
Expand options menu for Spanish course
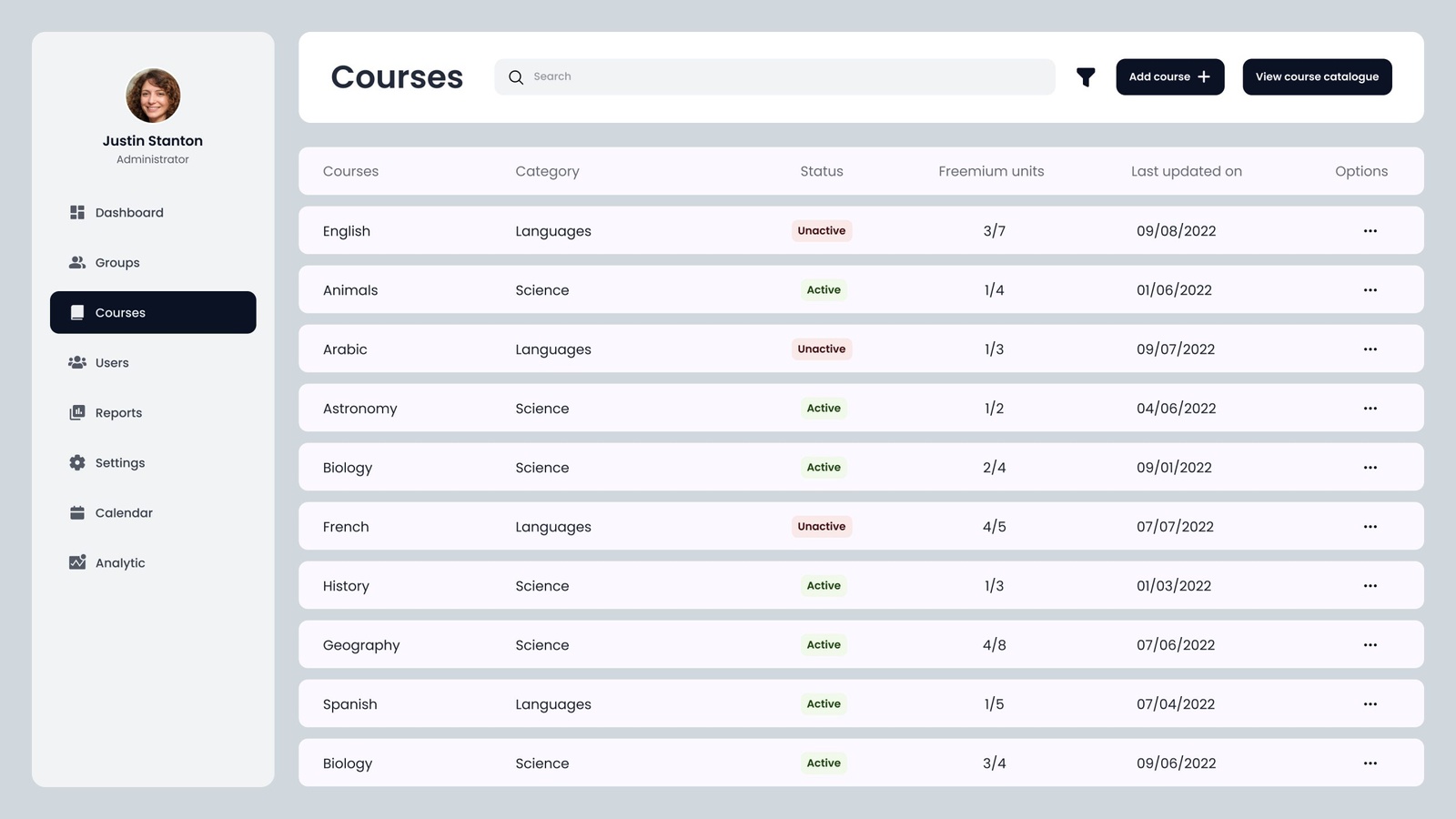click(1370, 704)
